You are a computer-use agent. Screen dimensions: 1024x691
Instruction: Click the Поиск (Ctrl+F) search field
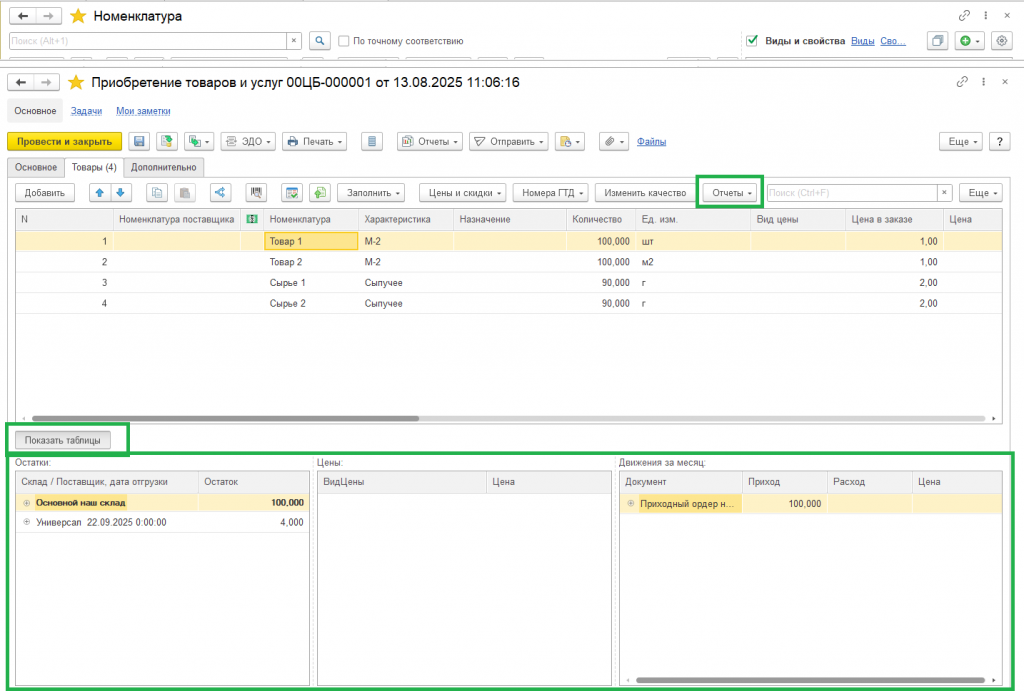pos(850,193)
